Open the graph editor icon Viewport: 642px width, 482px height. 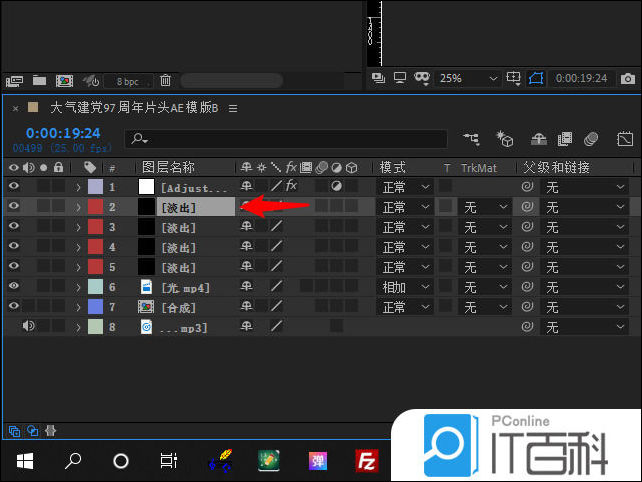(x=625, y=139)
